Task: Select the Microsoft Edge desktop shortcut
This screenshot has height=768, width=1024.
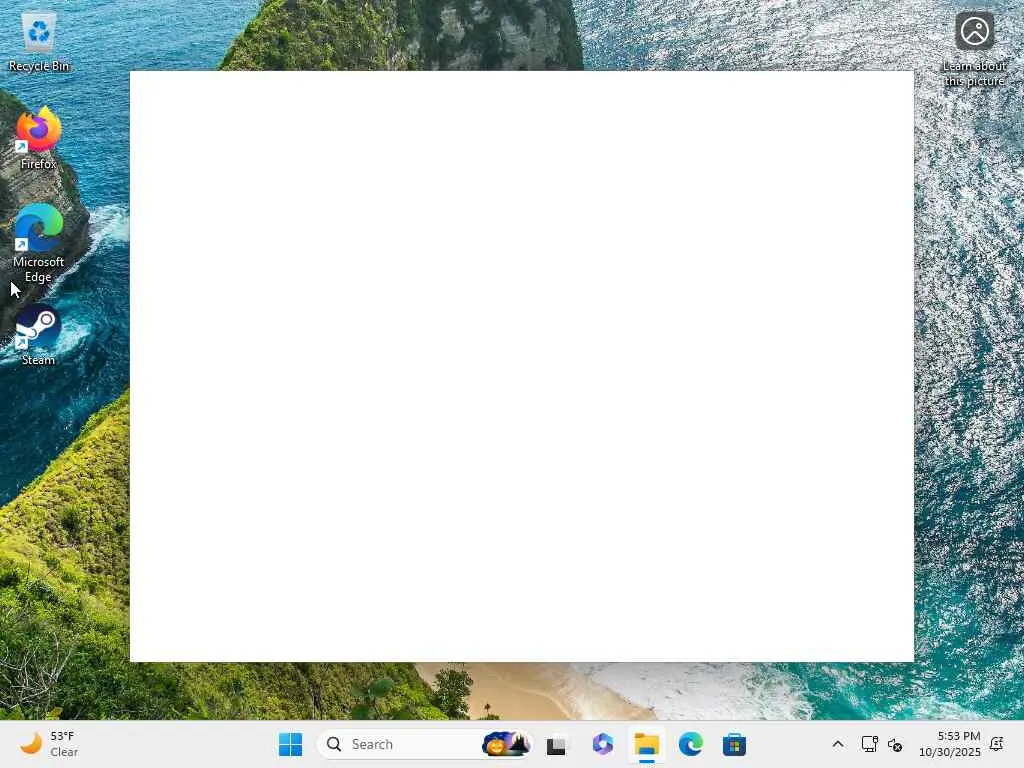Action: (39, 244)
